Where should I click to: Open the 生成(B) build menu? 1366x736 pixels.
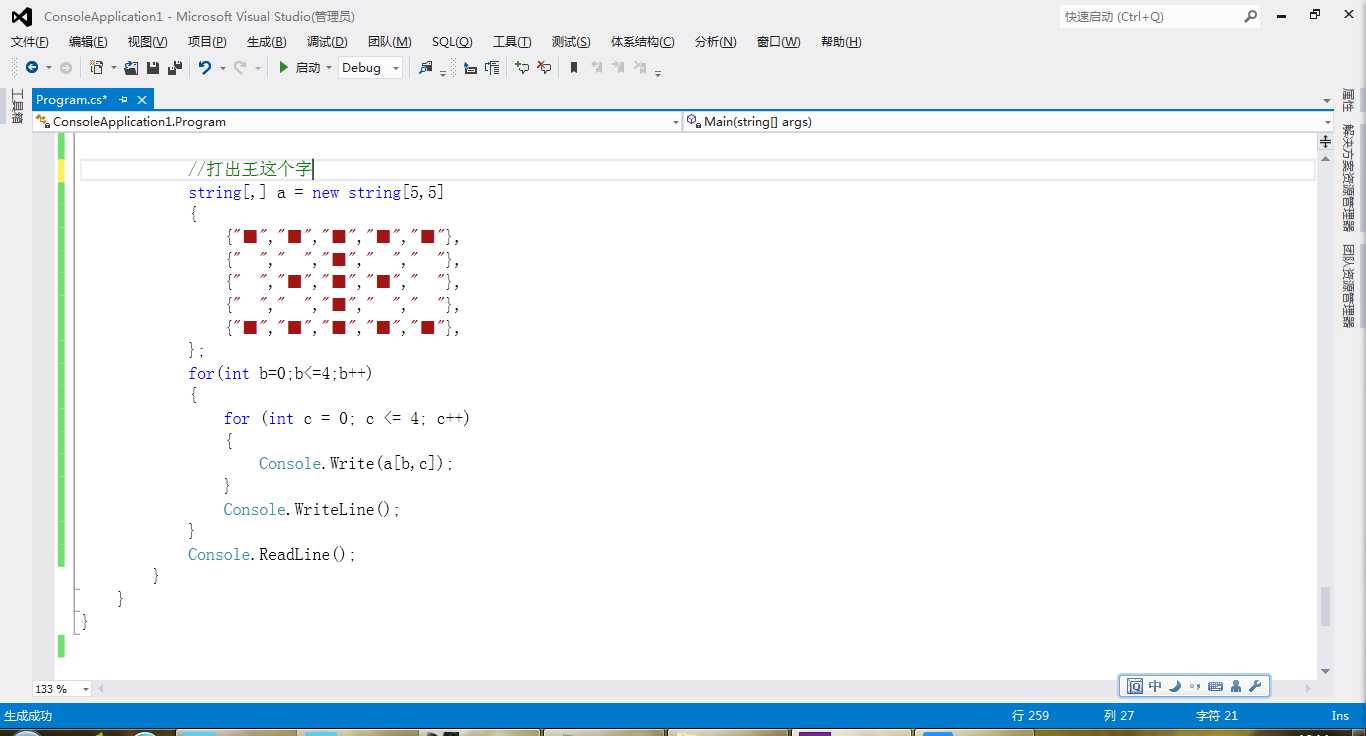266,41
